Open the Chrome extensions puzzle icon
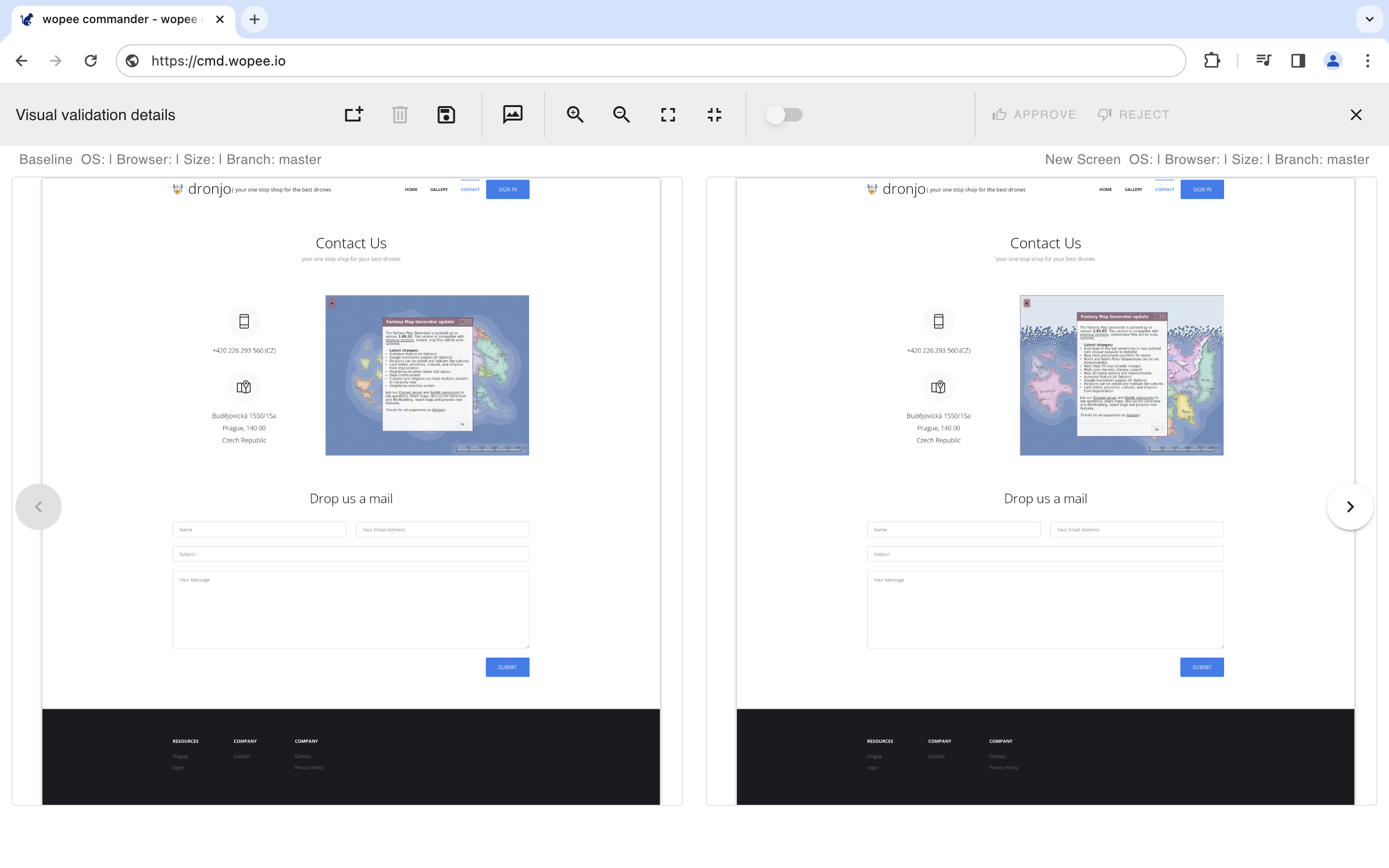 [1212, 61]
